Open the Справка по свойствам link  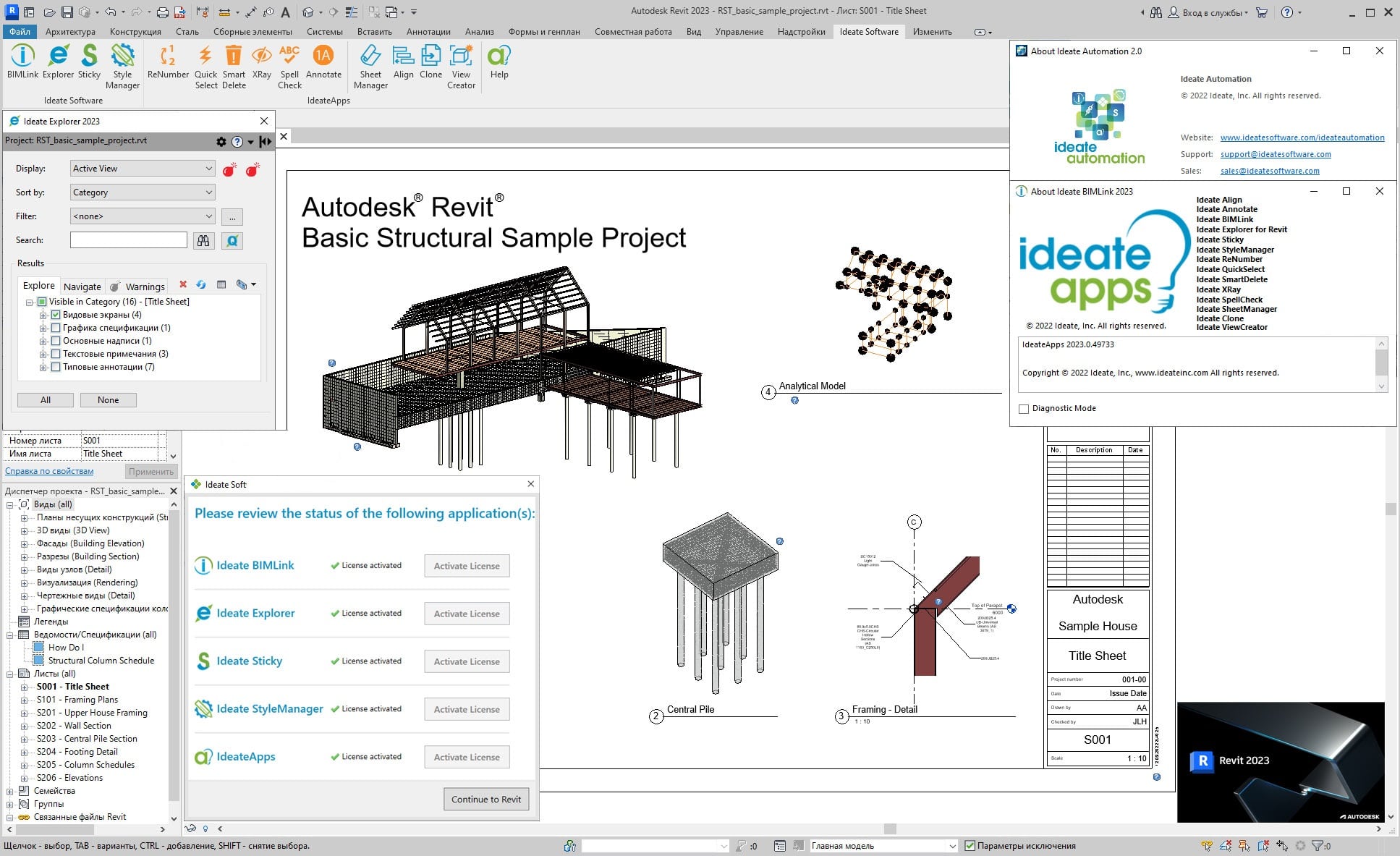coord(49,471)
